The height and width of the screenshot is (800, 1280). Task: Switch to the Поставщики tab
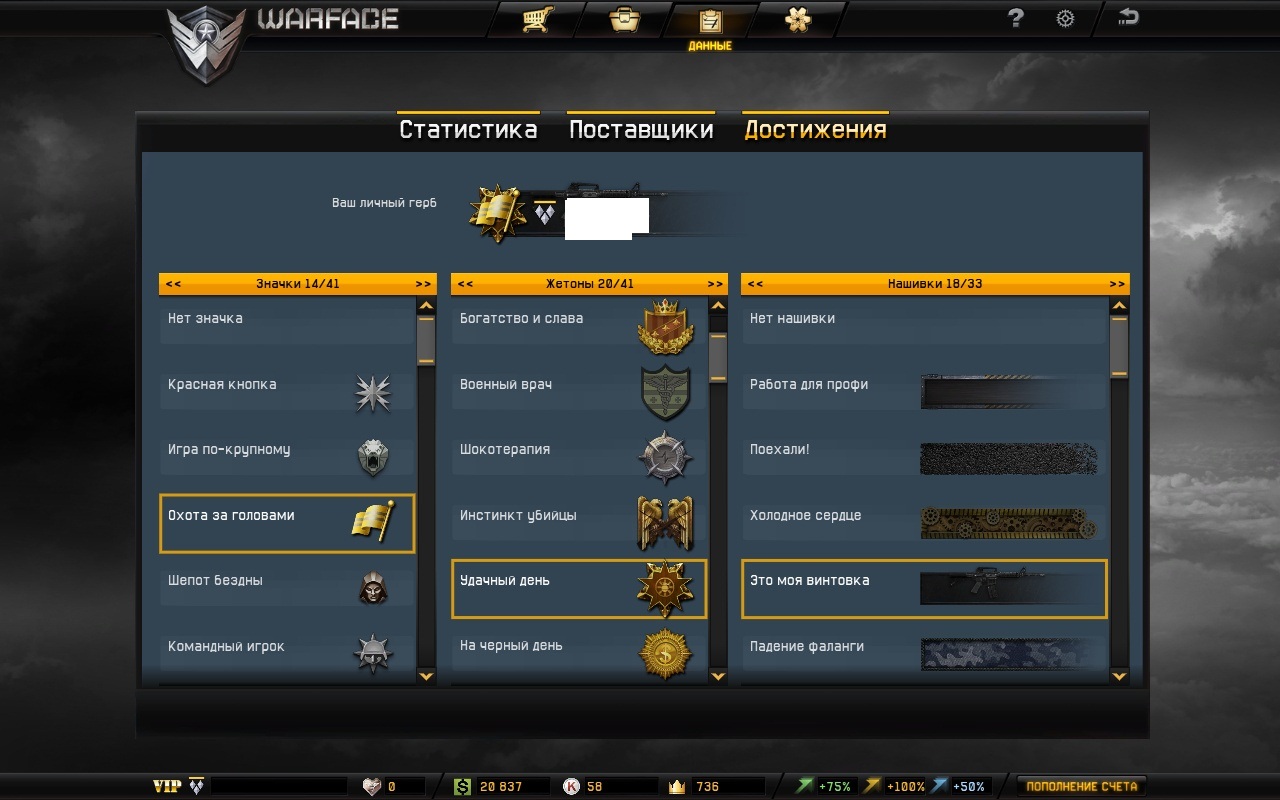click(641, 130)
